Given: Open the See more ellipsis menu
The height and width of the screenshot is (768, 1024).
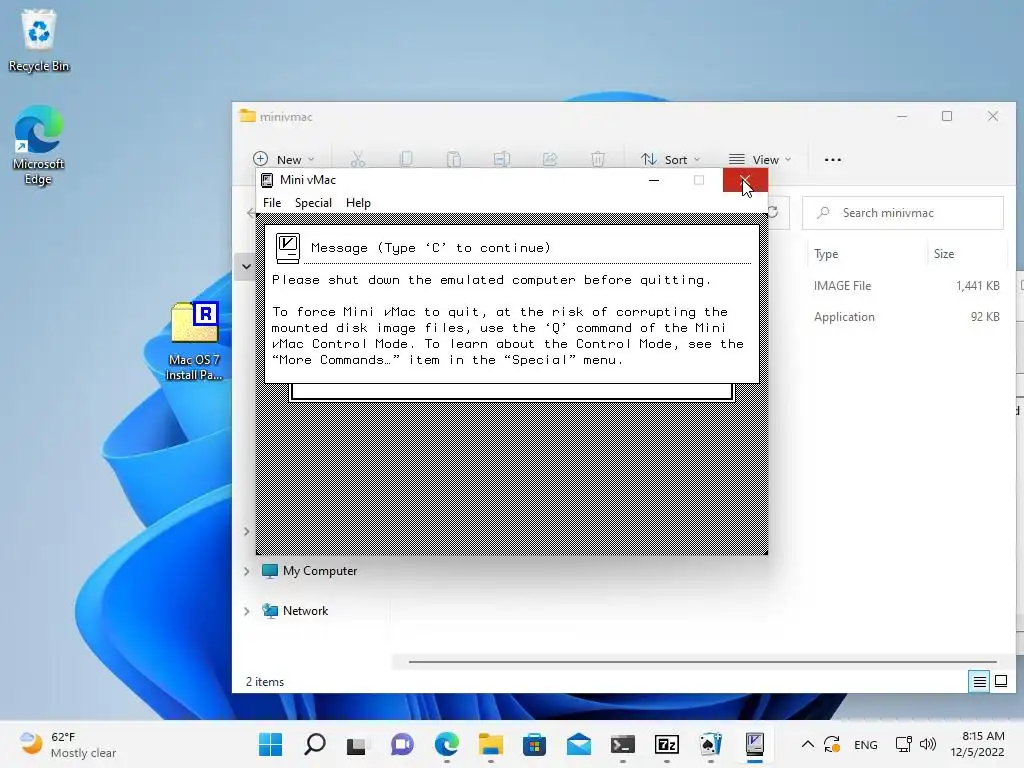Looking at the screenshot, I should pyautogui.click(x=833, y=159).
